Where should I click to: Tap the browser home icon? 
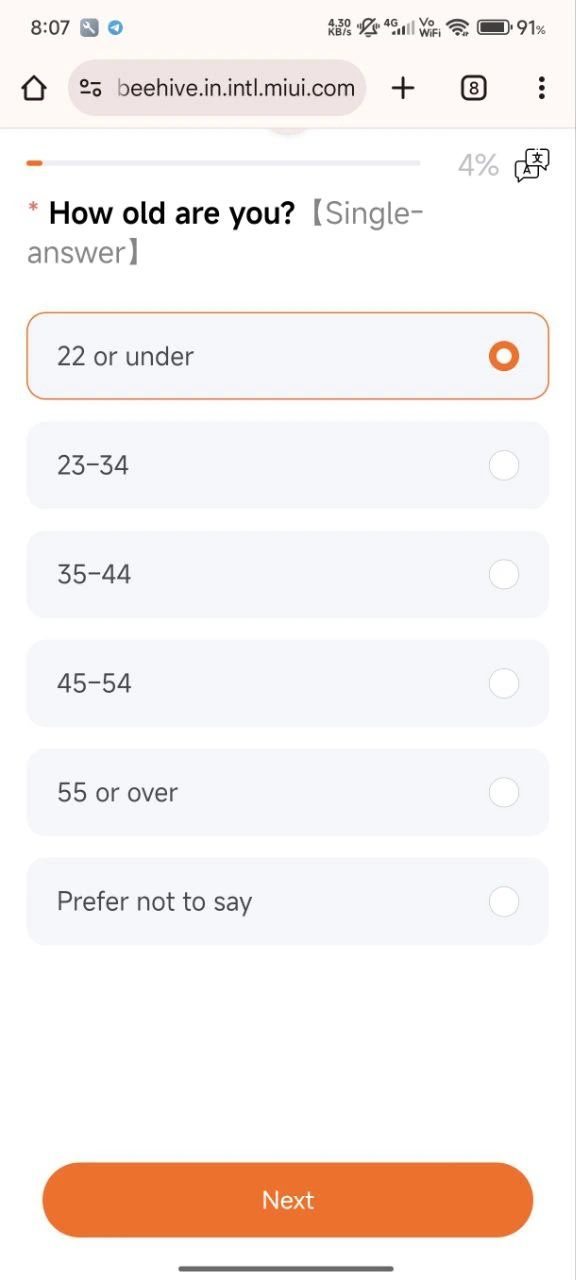[x=34, y=88]
